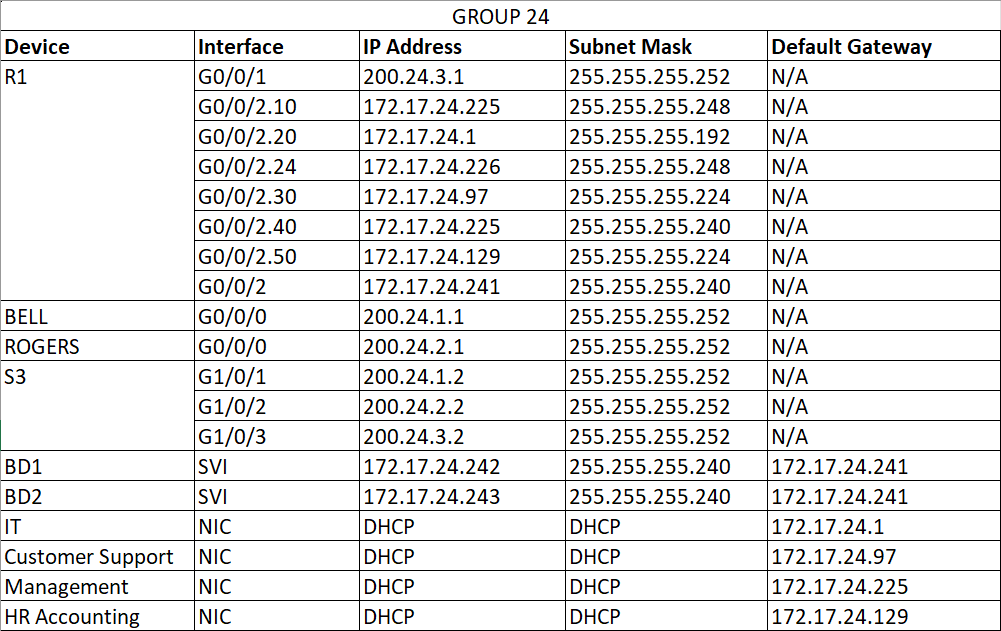Select the G0/0/2.50 interface cell

(277, 257)
